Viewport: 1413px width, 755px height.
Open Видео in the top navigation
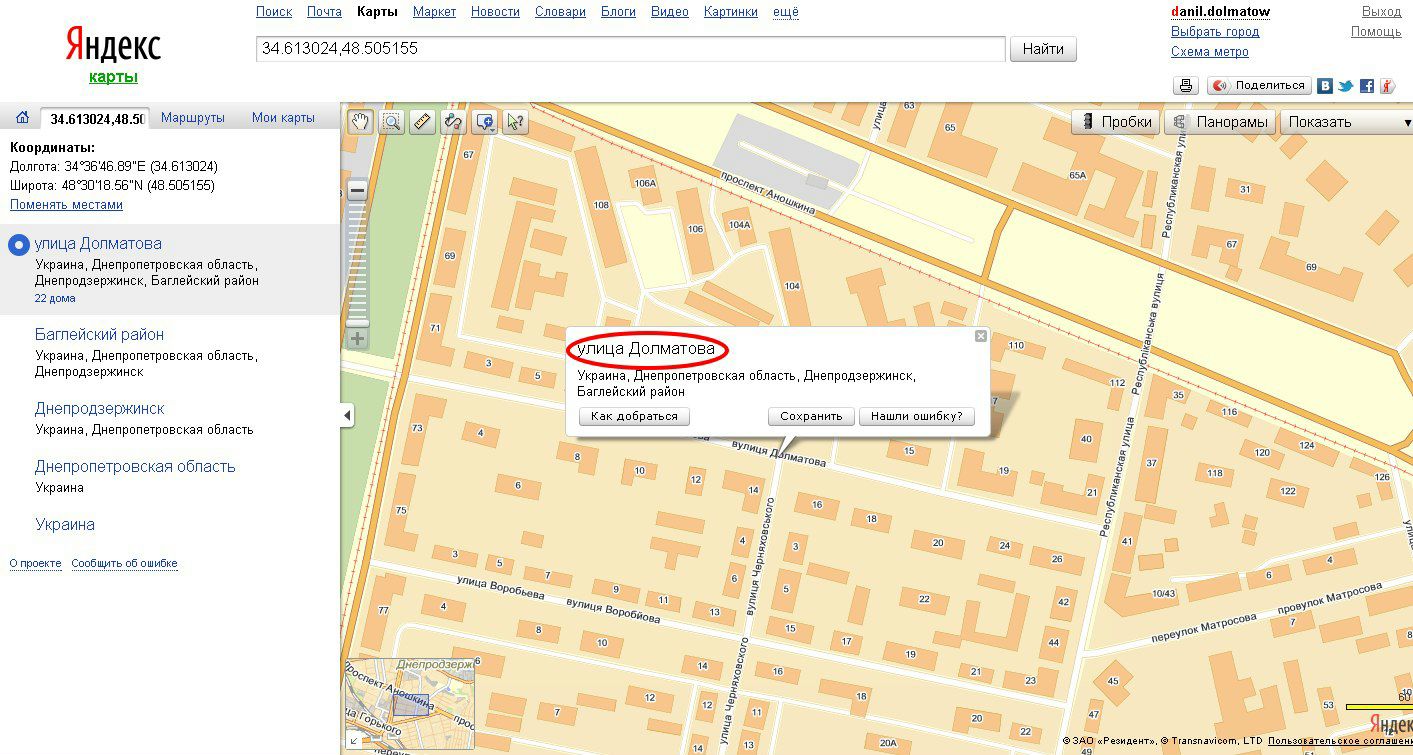pyautogui.click(x=670, y=12)
